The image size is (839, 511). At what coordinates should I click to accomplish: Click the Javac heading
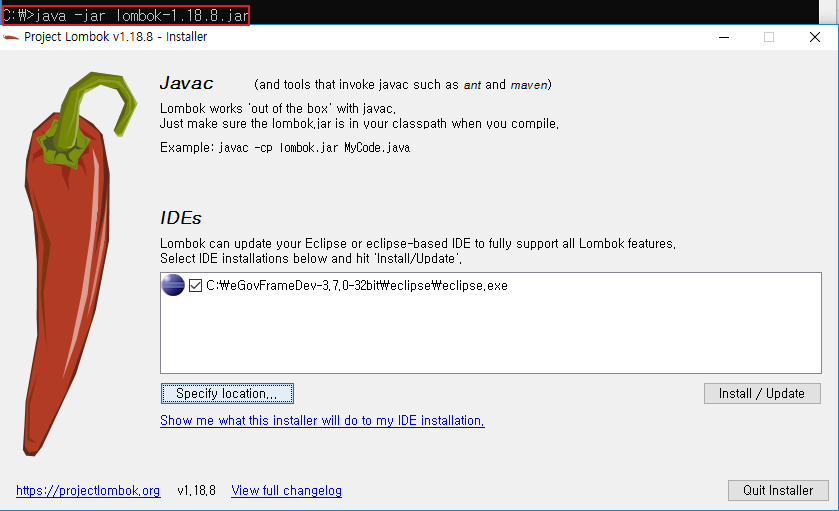(186, 83)
